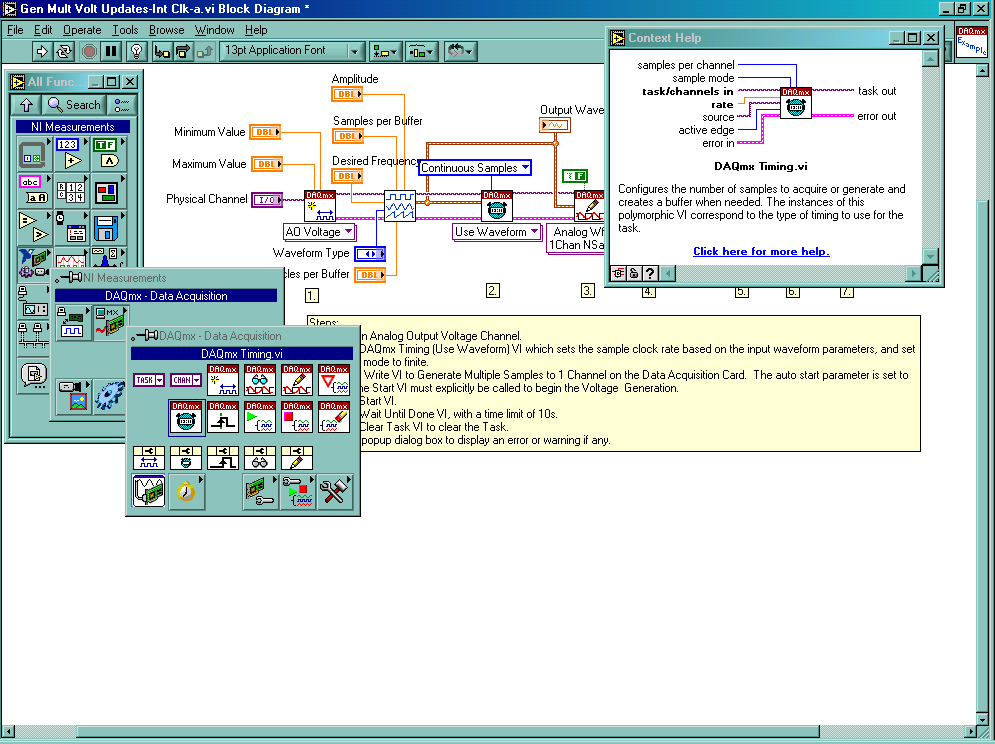995x744 pixels.
Task: Toggle show optional terminals in Context Help
Action: (x=617, y=273)
